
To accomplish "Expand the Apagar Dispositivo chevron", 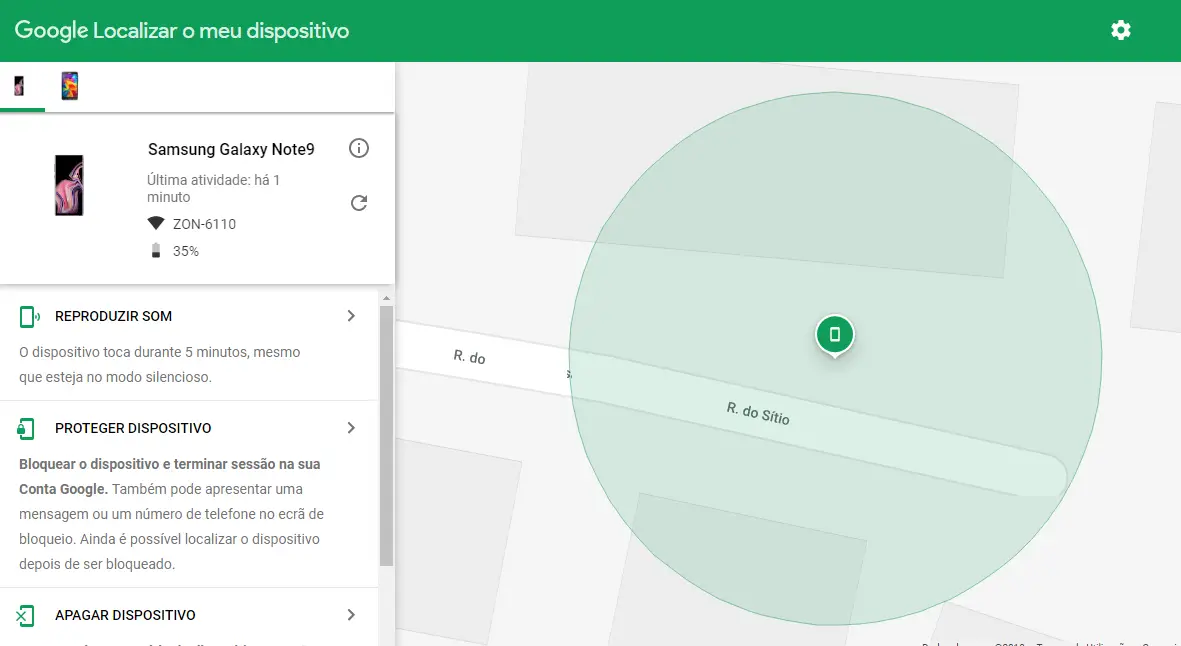I will coord(351,615).
